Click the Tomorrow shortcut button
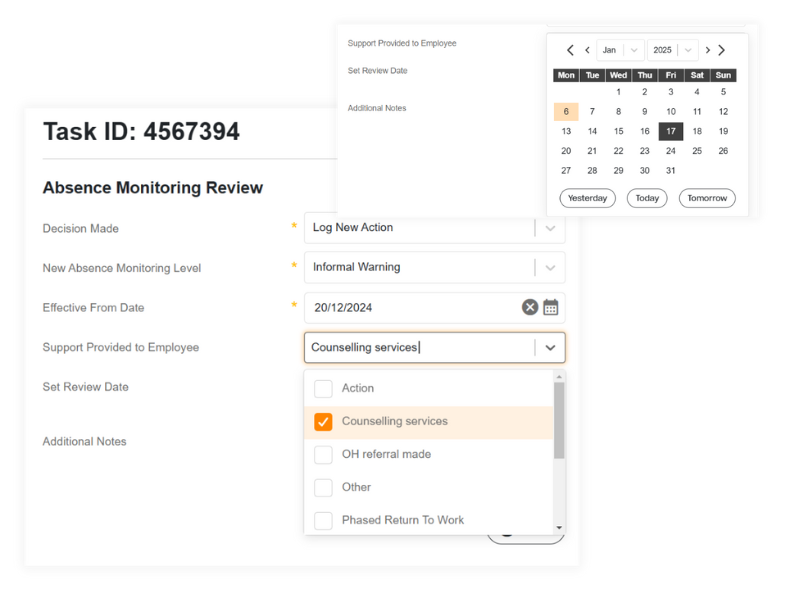Image resolution: width=800 pixels, height=600 pixels. click(x=707, y=198)
